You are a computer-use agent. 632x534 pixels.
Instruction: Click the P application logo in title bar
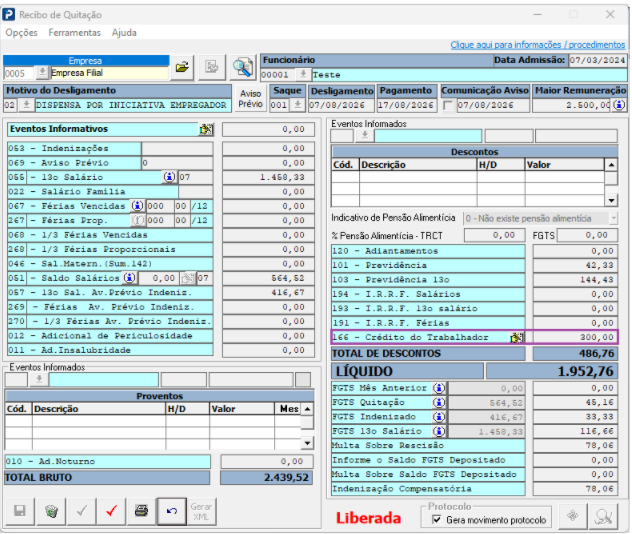coord(9,15)
